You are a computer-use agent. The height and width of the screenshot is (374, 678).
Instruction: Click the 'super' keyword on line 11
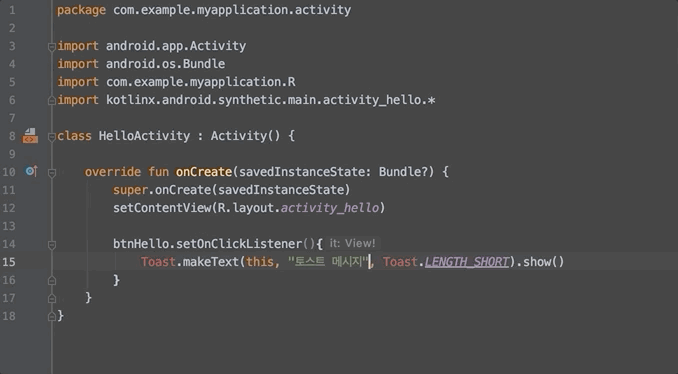(131, 190)
